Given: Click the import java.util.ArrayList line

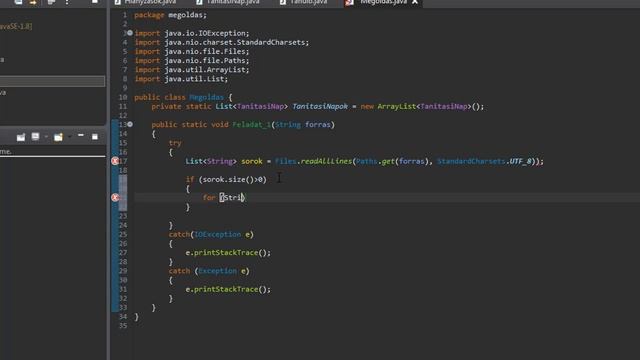Looking at the screenshot, I should click(x=191, y=70).
